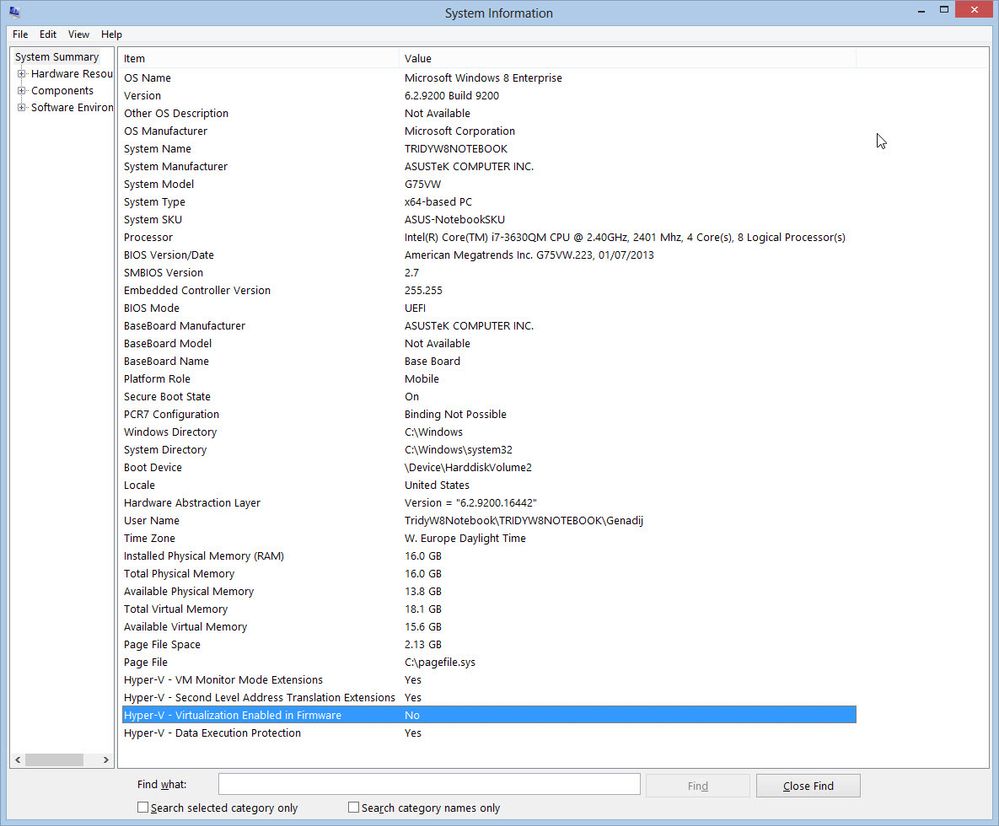Screen dimensions: 999x826
Task: Click value TRIDYW8NOTEBOOK for System Name
Action: [456, 149]
